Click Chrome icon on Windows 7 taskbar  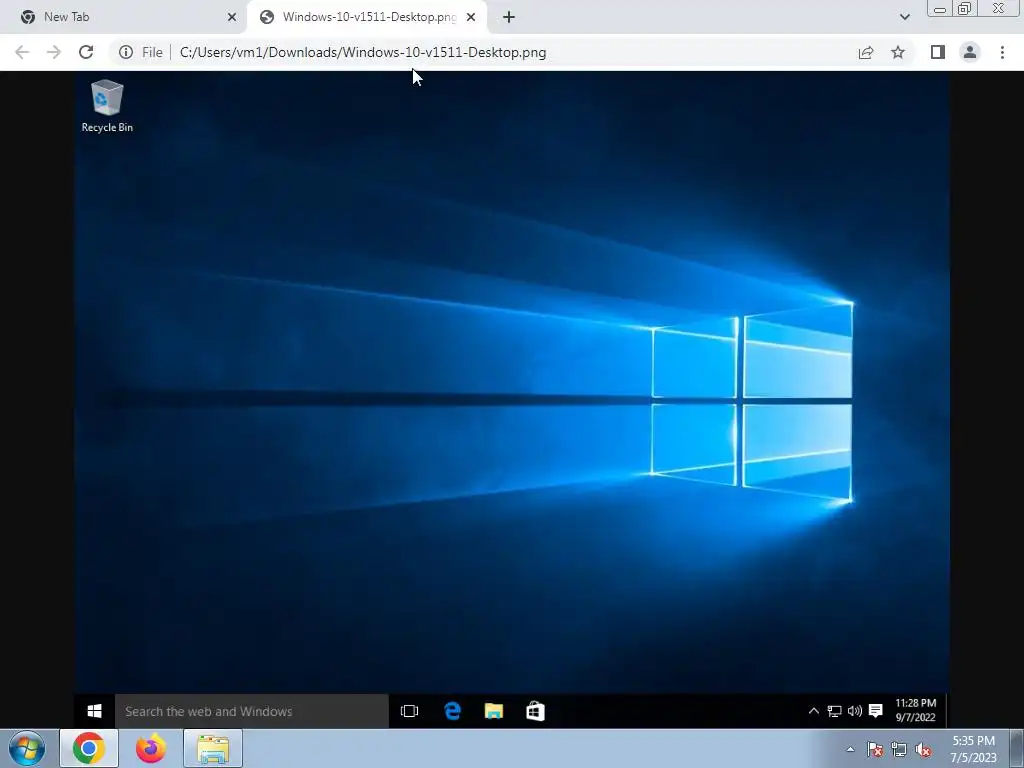click(89, 748)
